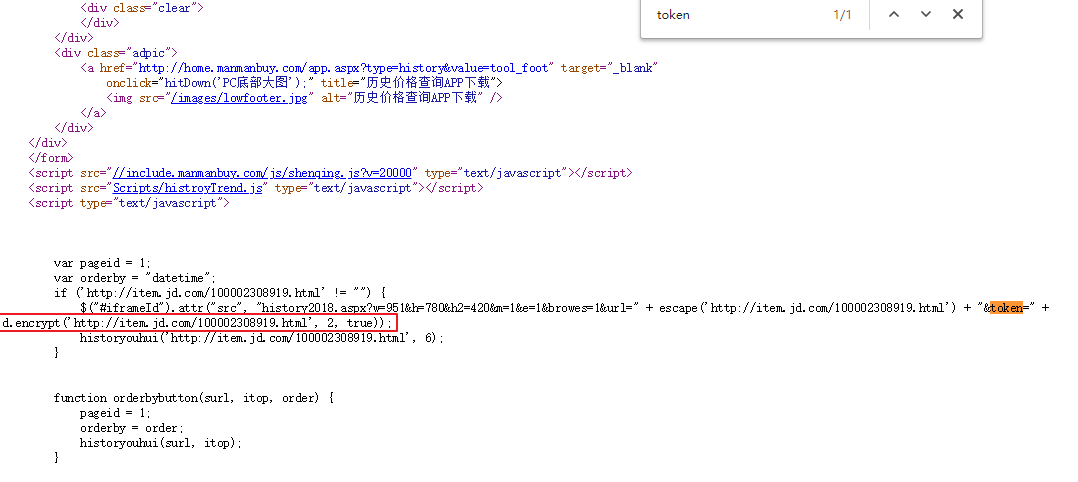Close the find bar
1078x482 pixels.
tap(958, 14)
